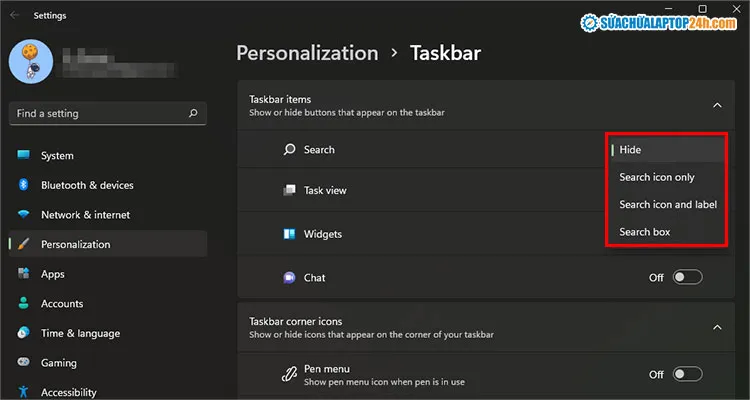Click the back arrow in title bar
Image resolution: width=750 pixels, height=400 pixels.
[14, 16]
